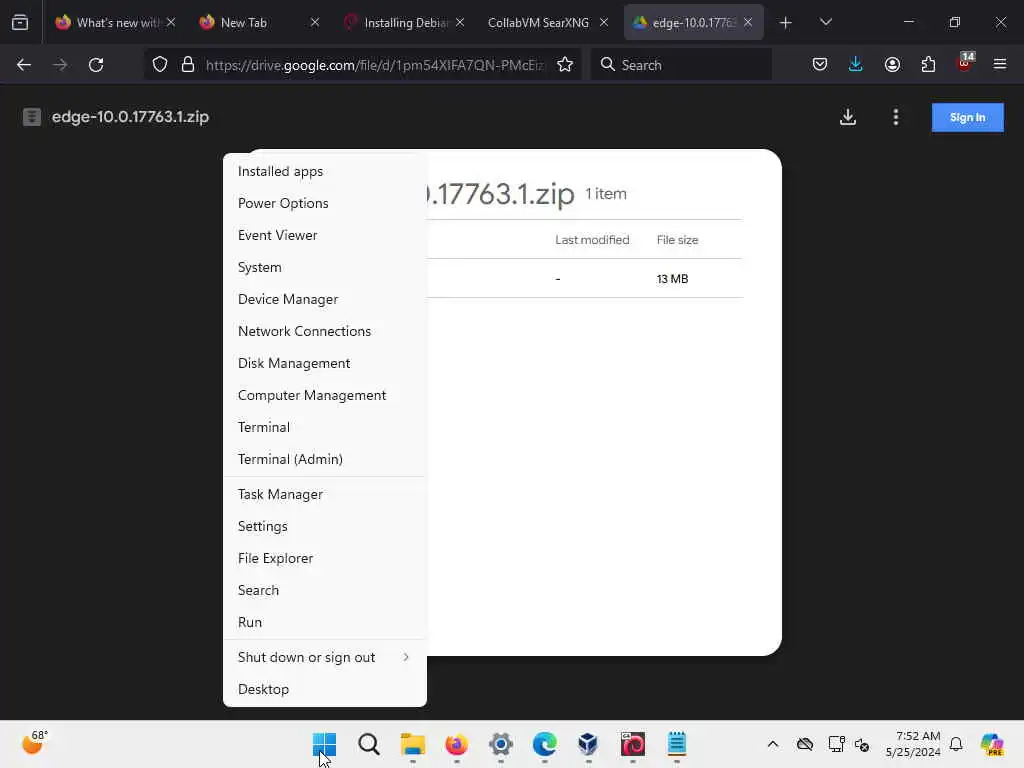The image size is (1024, 768).
Task: Download edge-10.0.17763.1.zip from Drive
Action: tap(848, 118)
